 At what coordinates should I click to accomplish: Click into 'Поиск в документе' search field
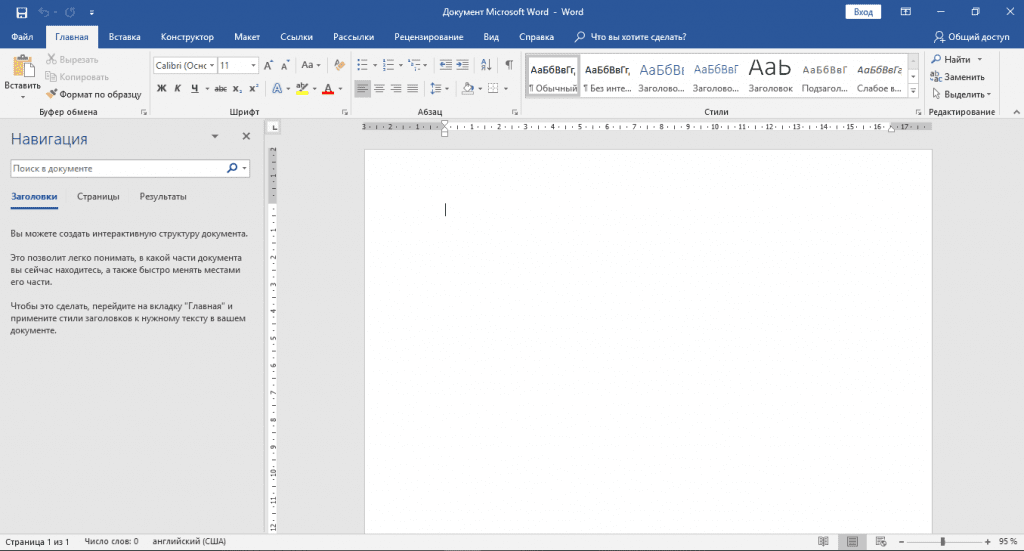[x=118, y=168]
